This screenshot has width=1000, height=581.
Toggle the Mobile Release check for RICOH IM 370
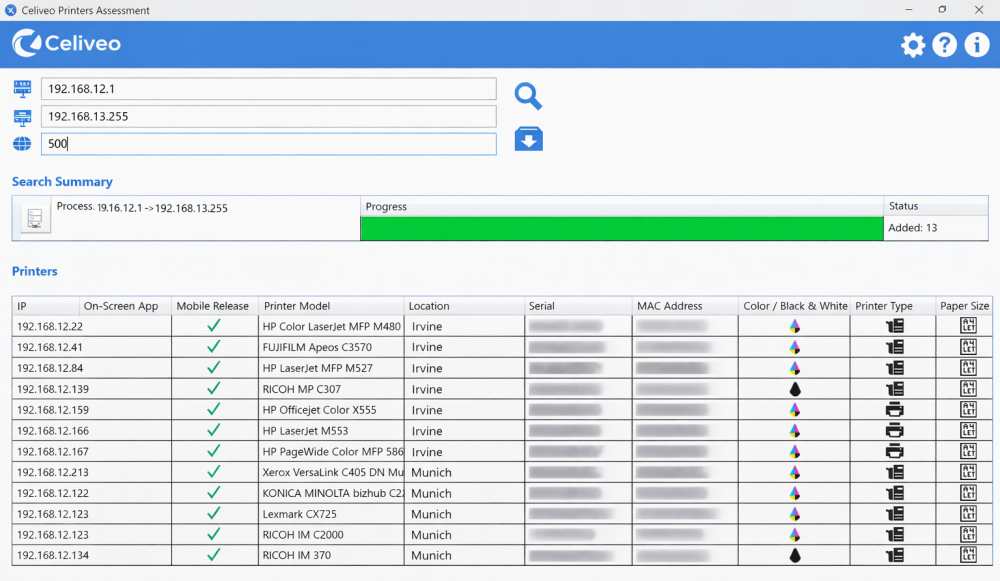point(214,555)
